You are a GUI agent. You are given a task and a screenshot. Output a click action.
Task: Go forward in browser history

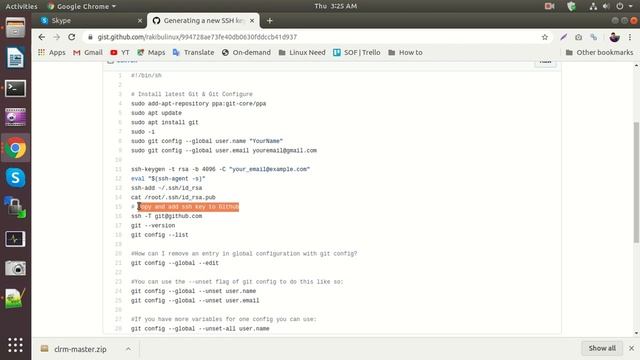[56, 37]
